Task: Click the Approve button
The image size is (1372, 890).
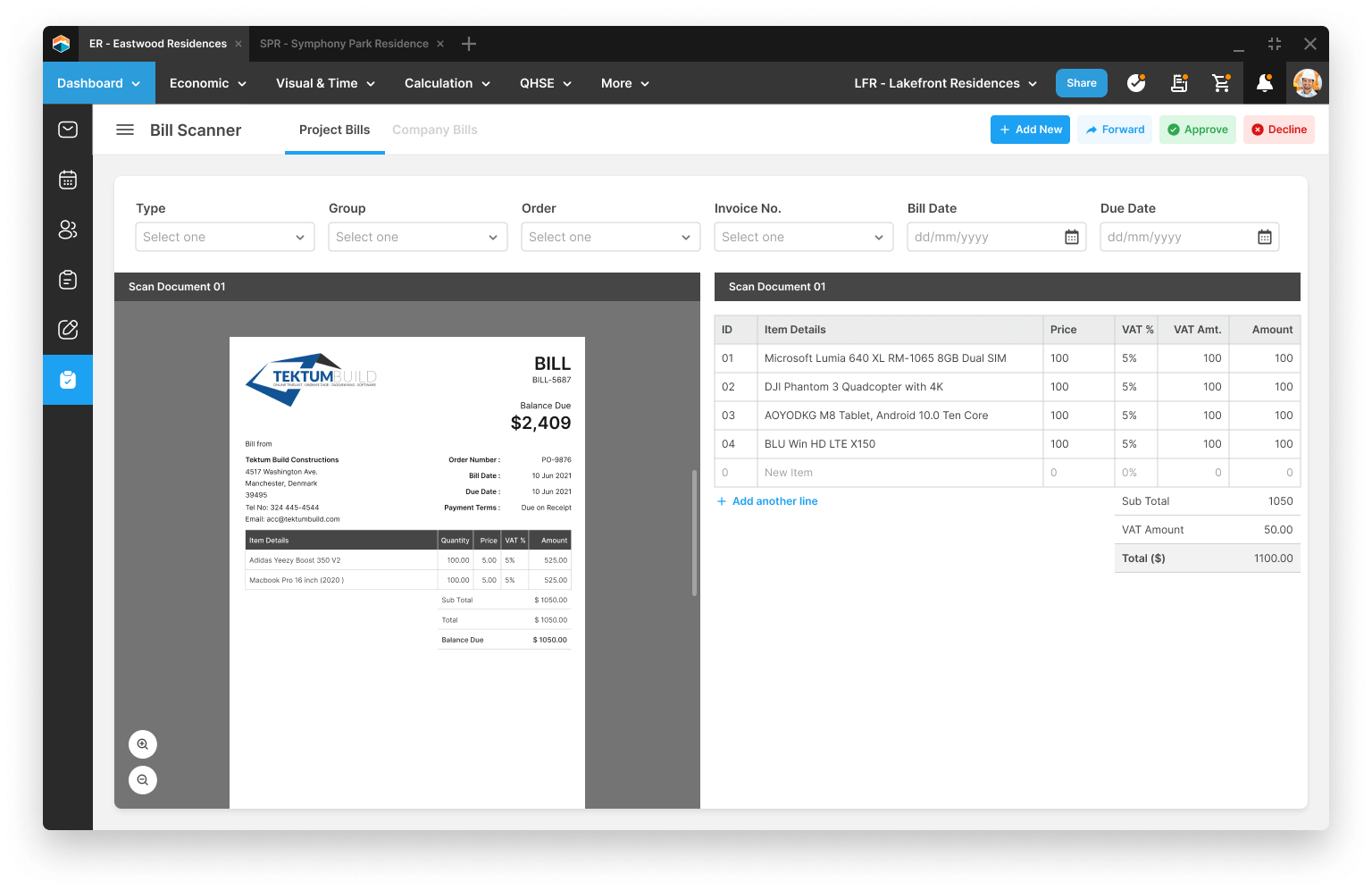Action: coord(1197,130)
